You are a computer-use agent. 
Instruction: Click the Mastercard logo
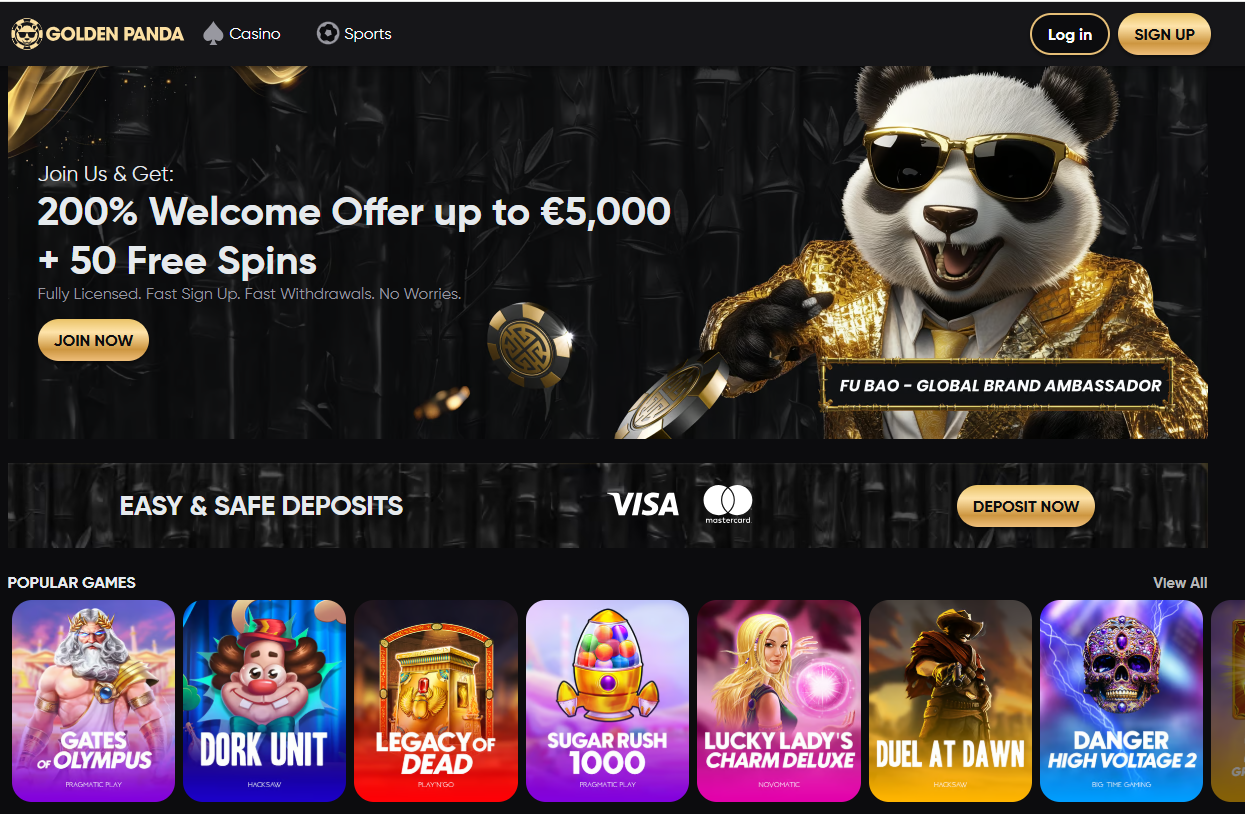click(x=727, y=504)
